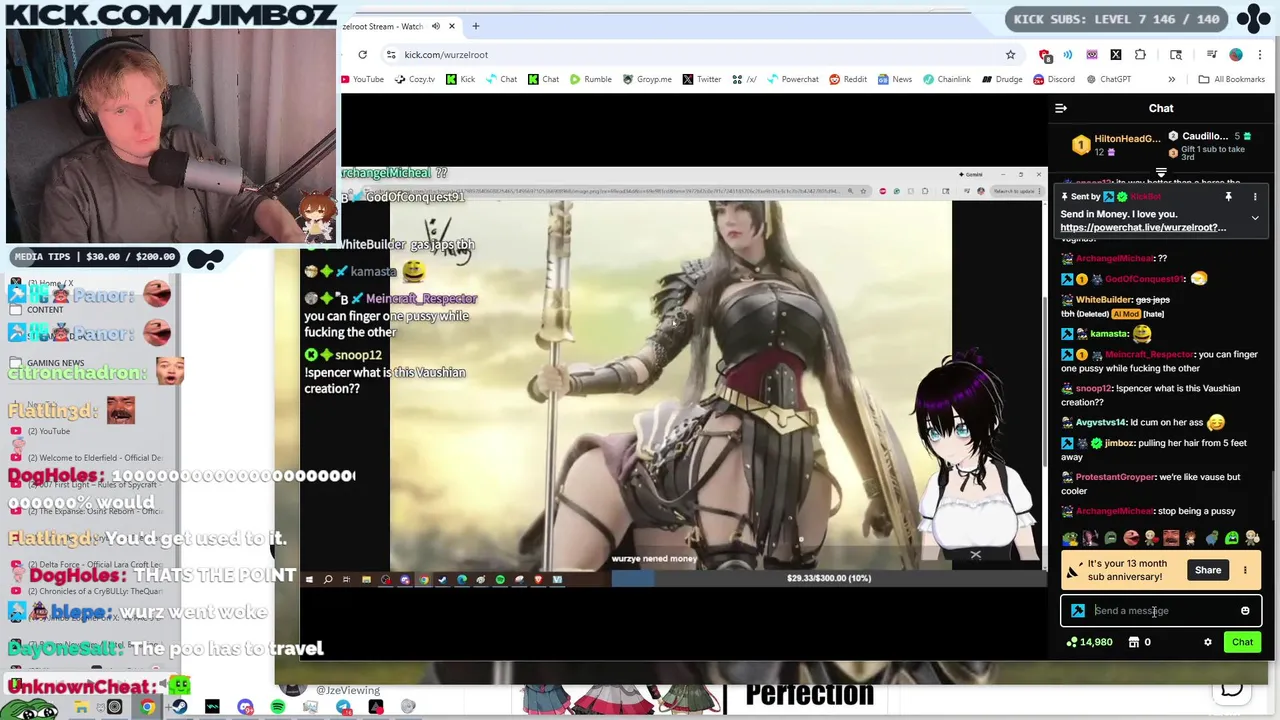The image size is (1280, 720).
Task: Expand the pinned message chevron
Action: pyautogui.click(x=1255, y=217)
